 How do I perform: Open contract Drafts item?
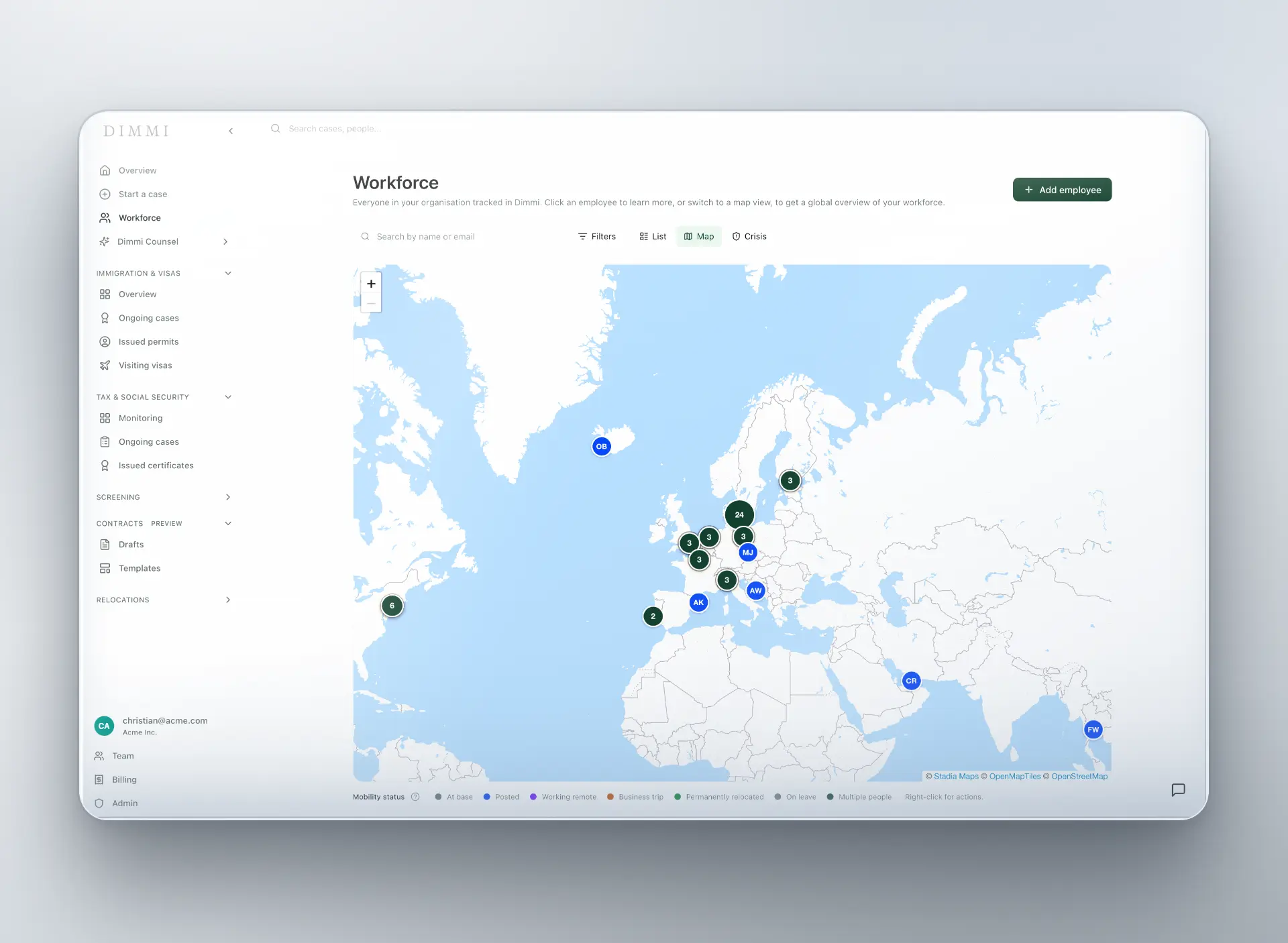(x=131, y=545)
